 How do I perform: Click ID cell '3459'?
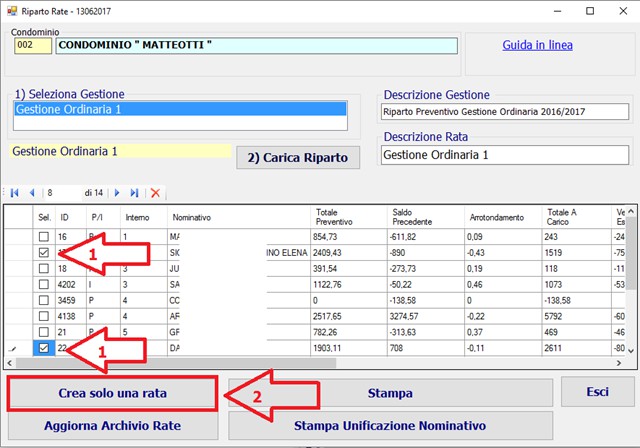pos(71,300)
